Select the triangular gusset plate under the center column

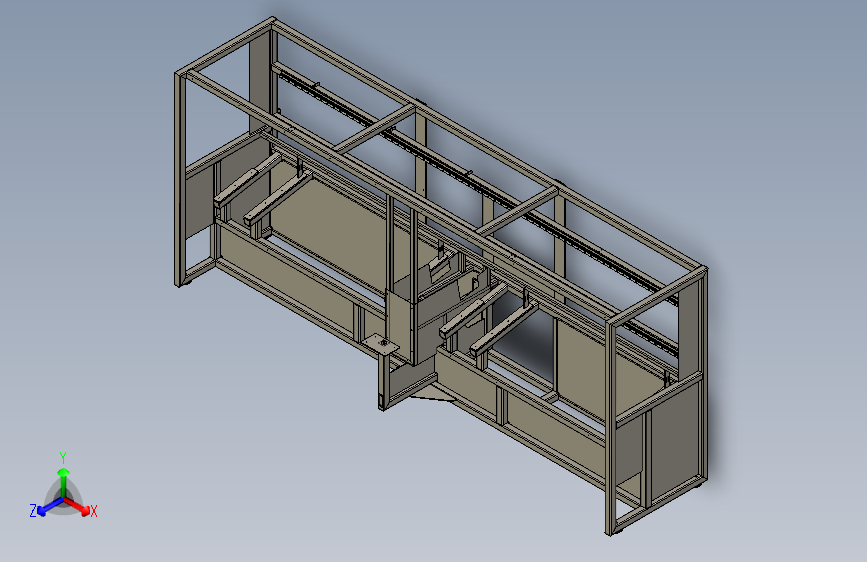(432, 394)
